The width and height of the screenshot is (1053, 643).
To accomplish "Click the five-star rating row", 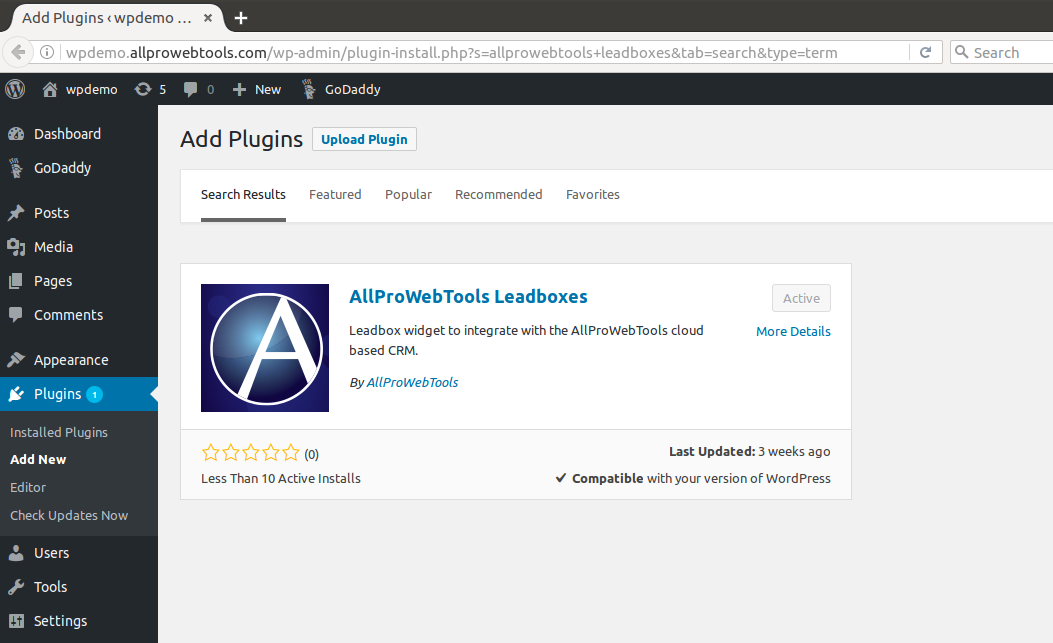I will [250, 453].
